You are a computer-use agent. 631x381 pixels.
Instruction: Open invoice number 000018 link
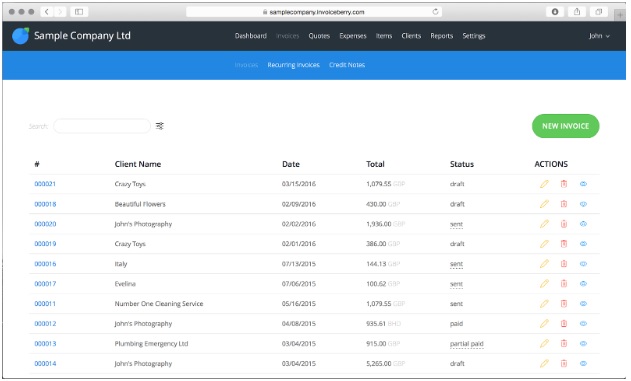(45, 204)
